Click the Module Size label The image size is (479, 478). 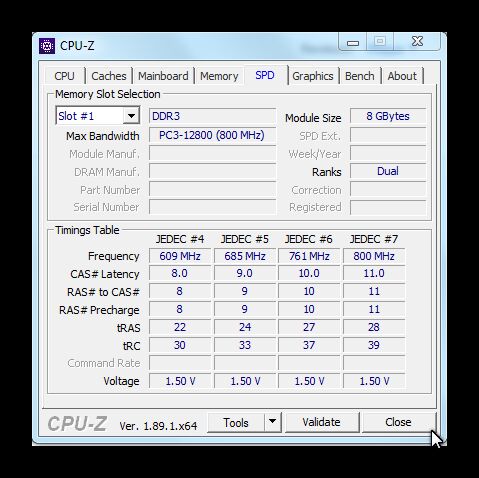[x=313, y=118]
